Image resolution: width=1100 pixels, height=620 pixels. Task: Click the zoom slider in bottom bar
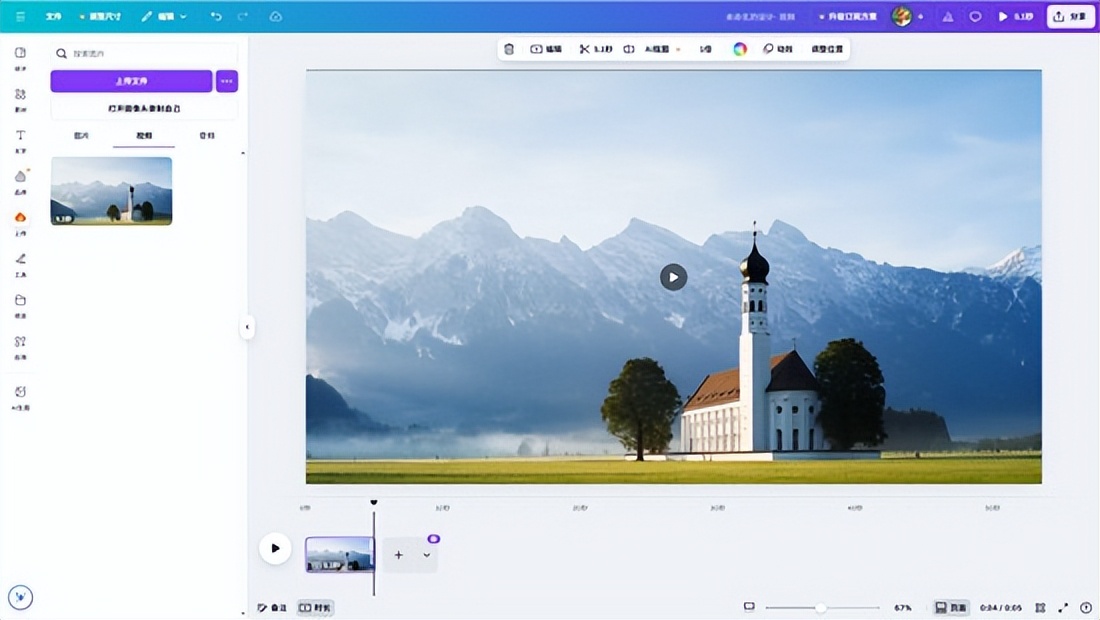pos(822,607)
